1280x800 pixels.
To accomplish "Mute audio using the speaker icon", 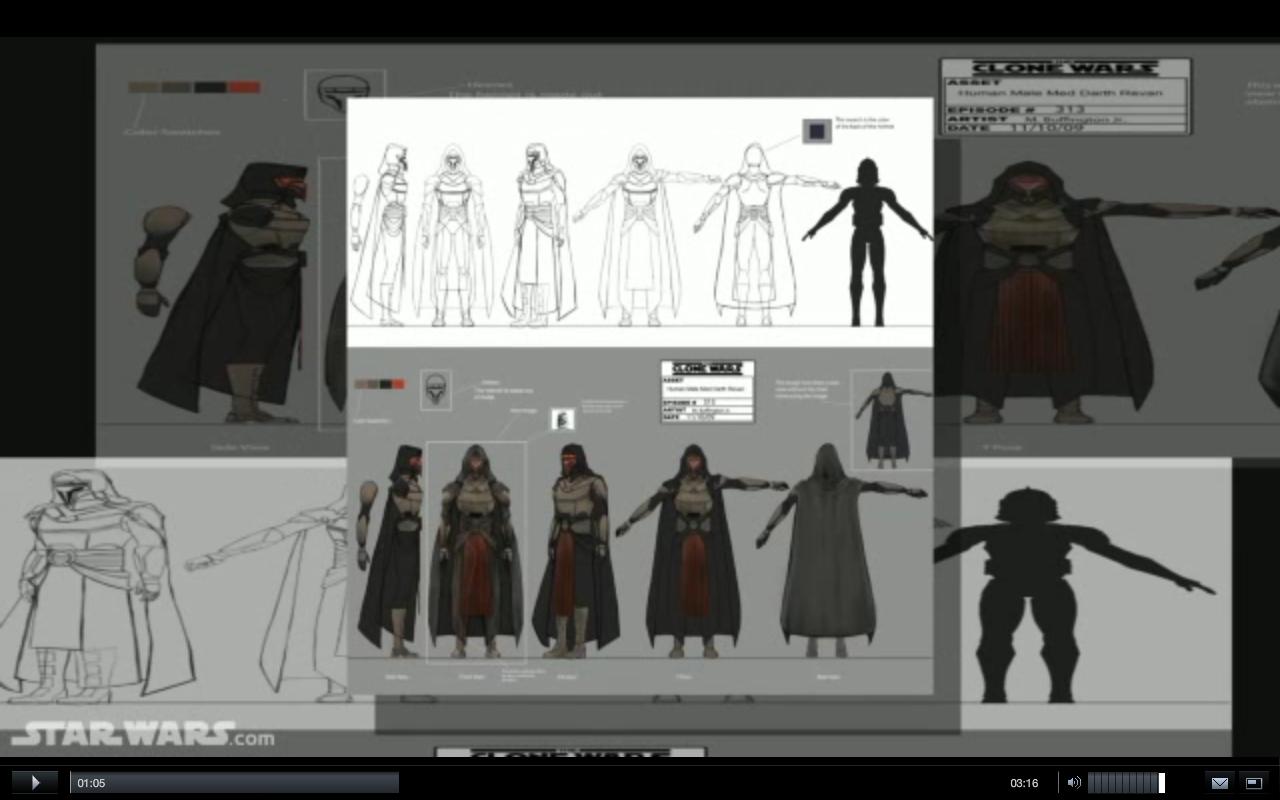I will (1073, 783).
